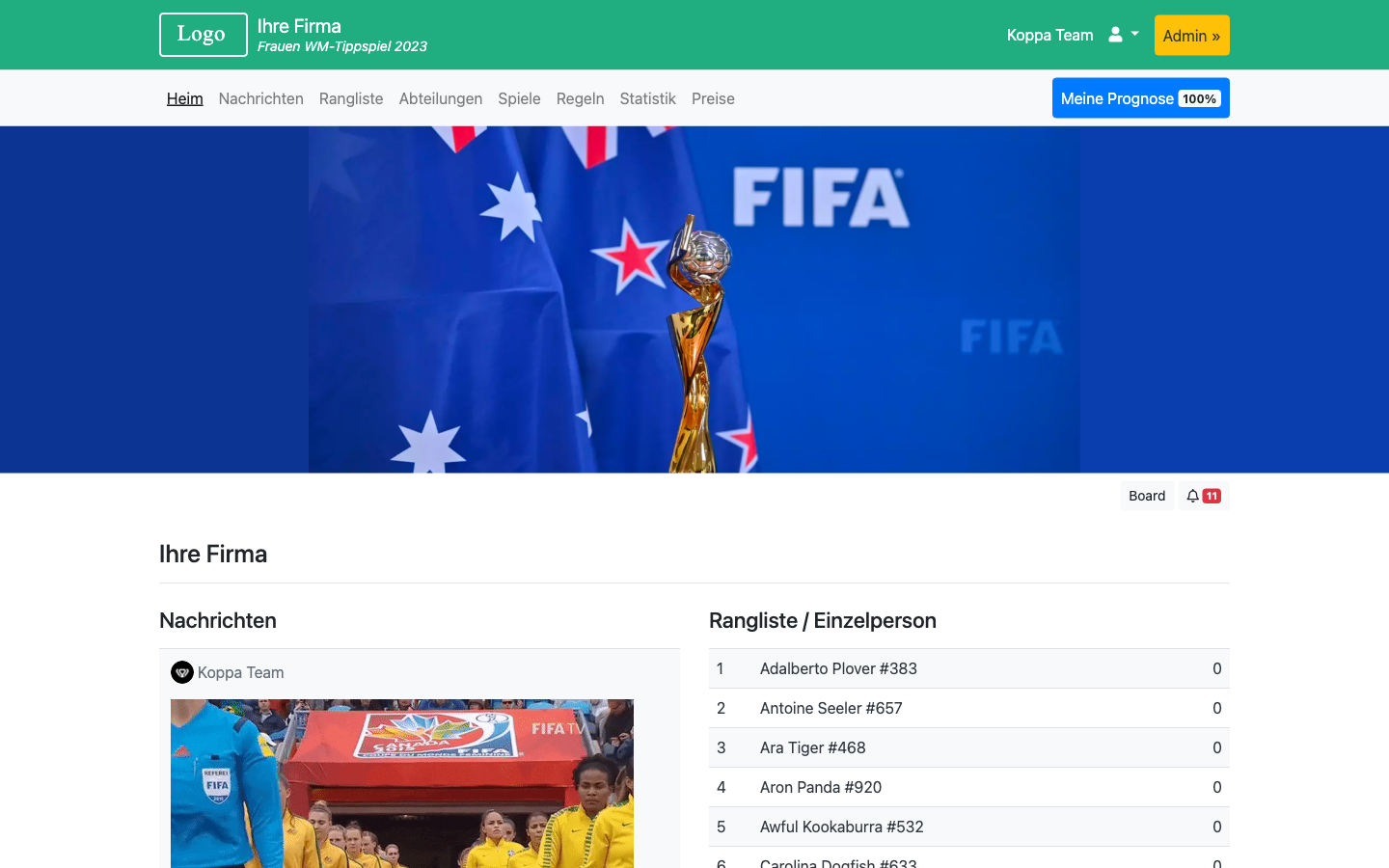Click the 100% progress badge
Screen dimensions: 1389x868
pyautogui.click(x=1199, y=98)
